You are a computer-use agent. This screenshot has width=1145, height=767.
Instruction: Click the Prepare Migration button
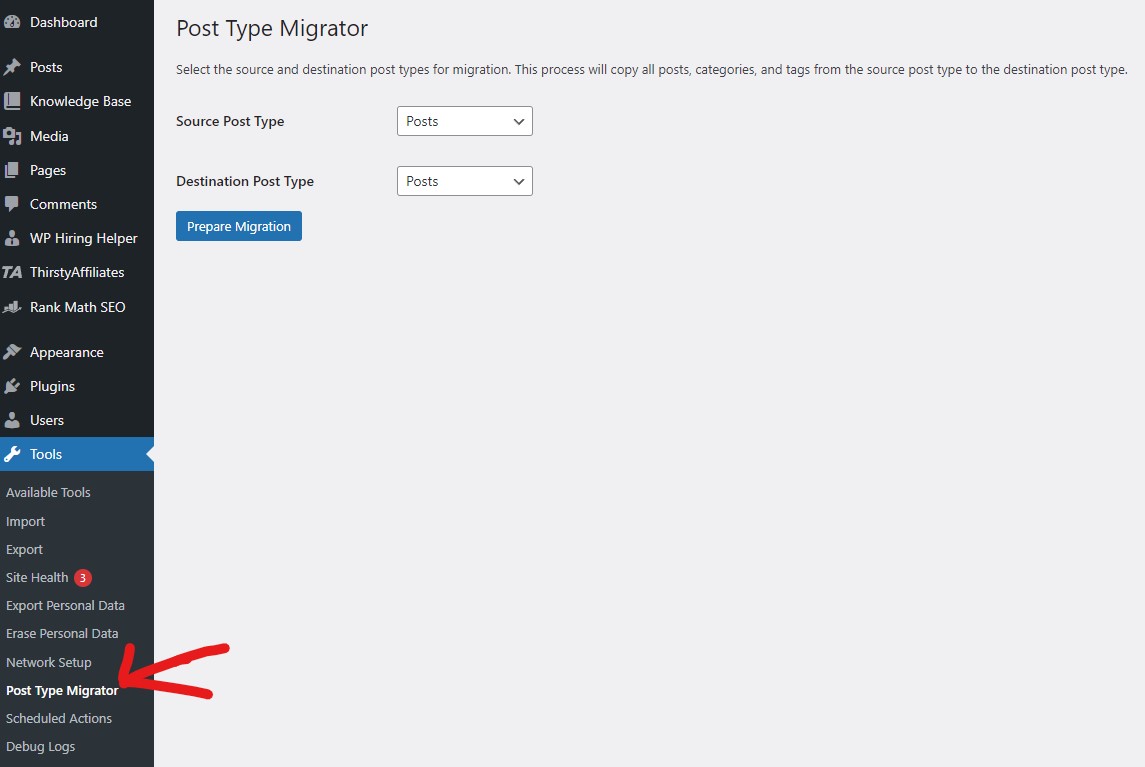point(238,226)
